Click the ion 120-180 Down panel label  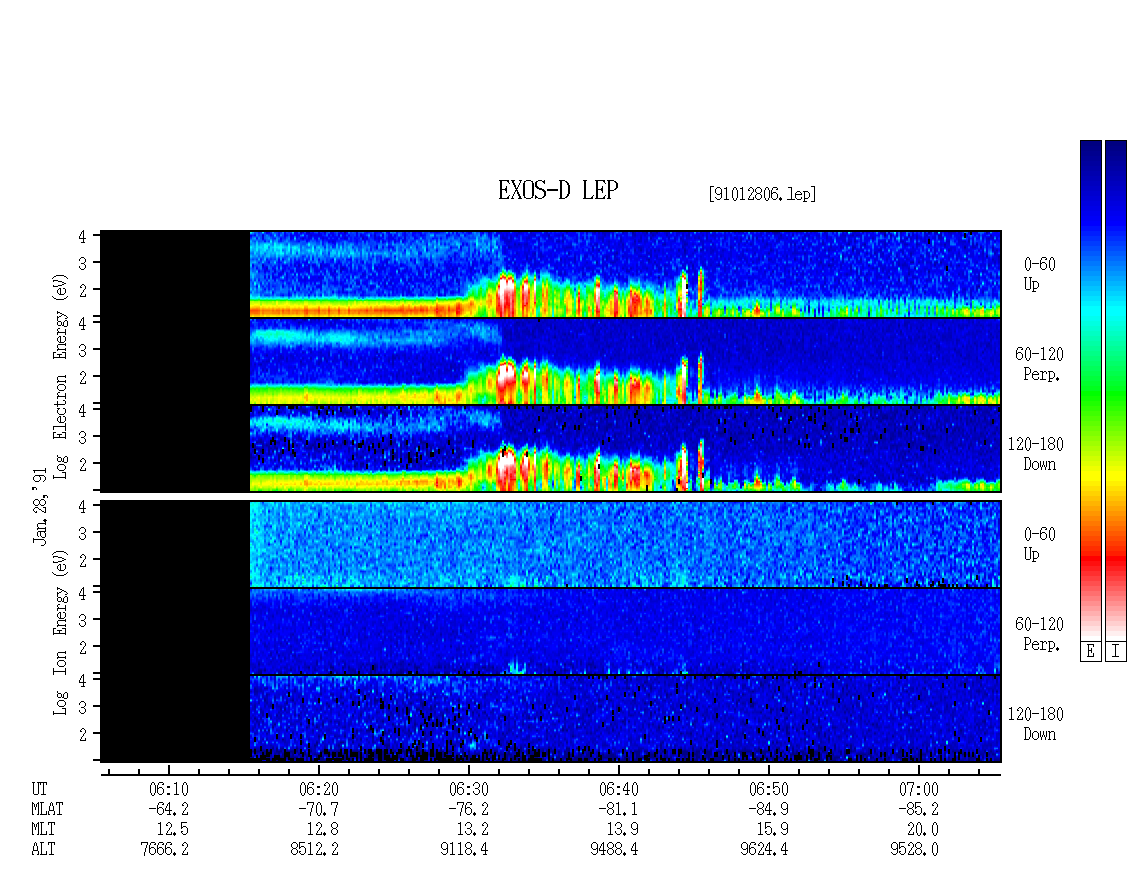[x=1036, y=724]
